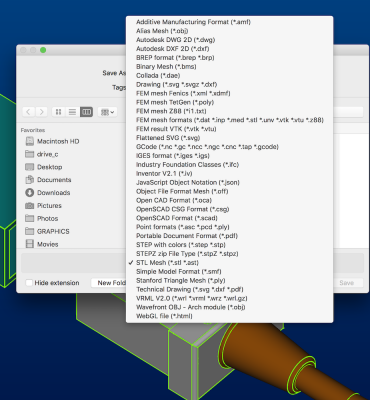Go forward with the right chevron
Image resolution: width=370 pixels, height=400 pixels.
click(x=41, y=112)
